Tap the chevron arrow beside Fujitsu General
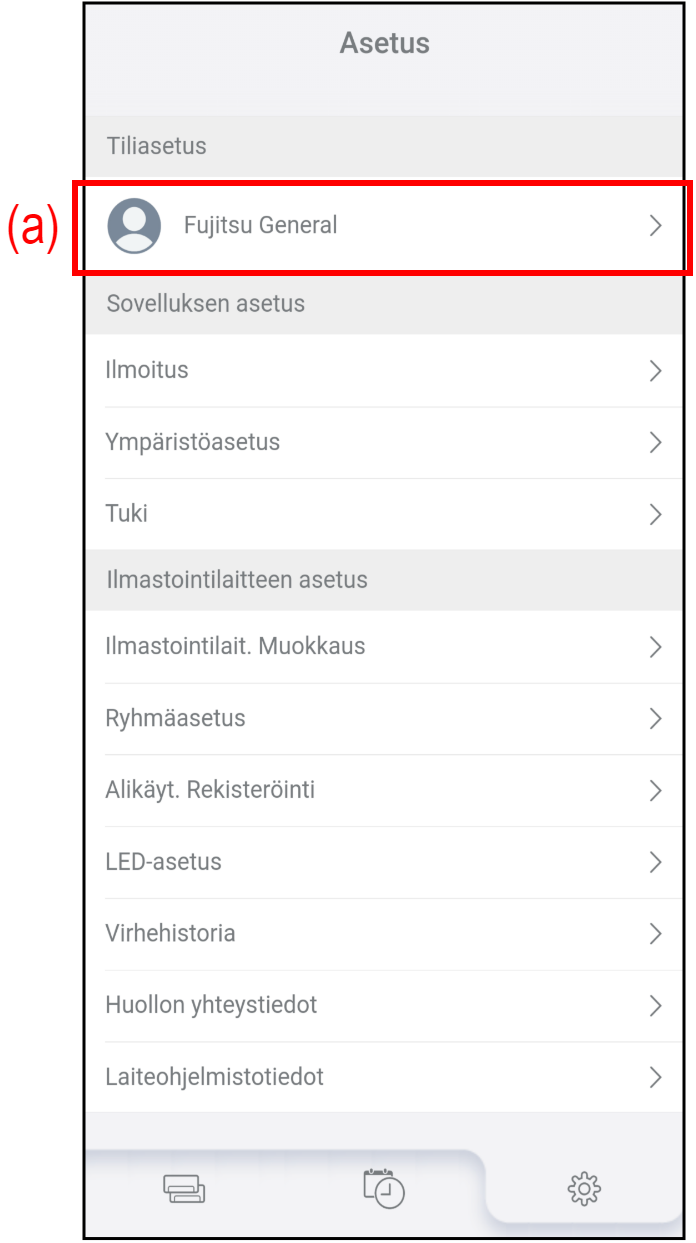Image resolution: width=696 pixels, height=1243 pixels. (656, 226)
